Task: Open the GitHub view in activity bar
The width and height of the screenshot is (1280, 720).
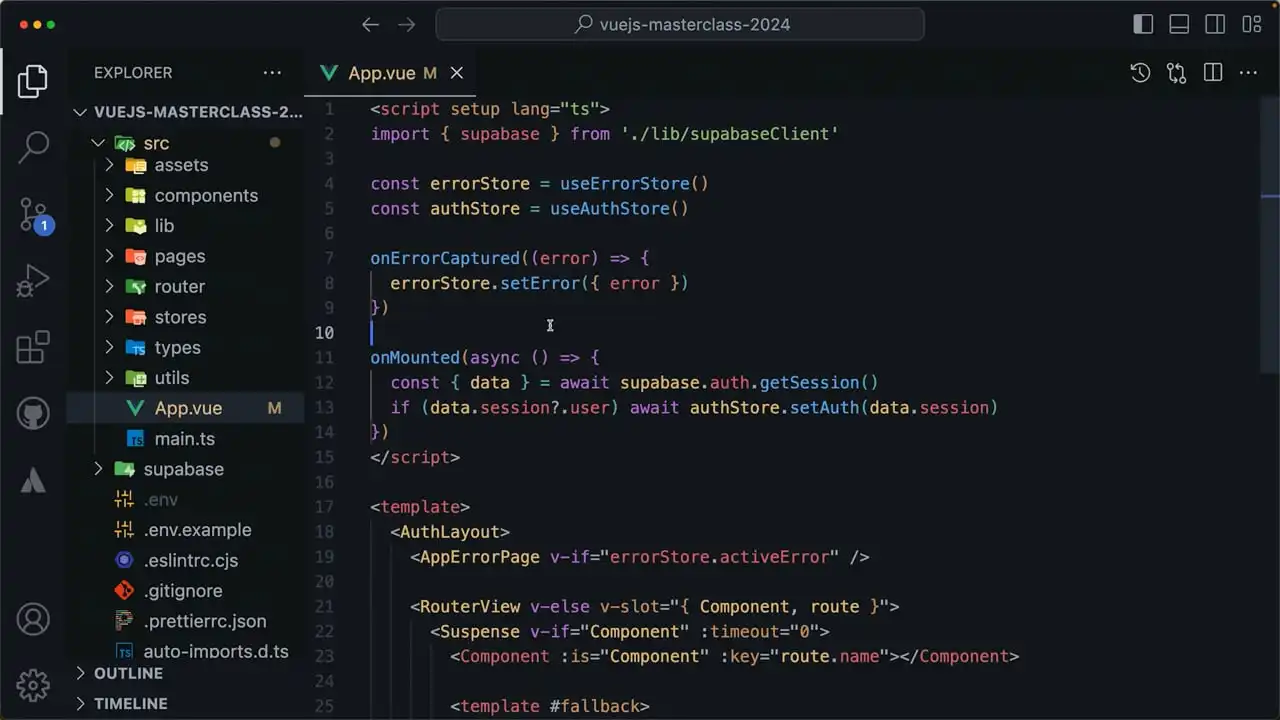Action: (x=33, y=413)
